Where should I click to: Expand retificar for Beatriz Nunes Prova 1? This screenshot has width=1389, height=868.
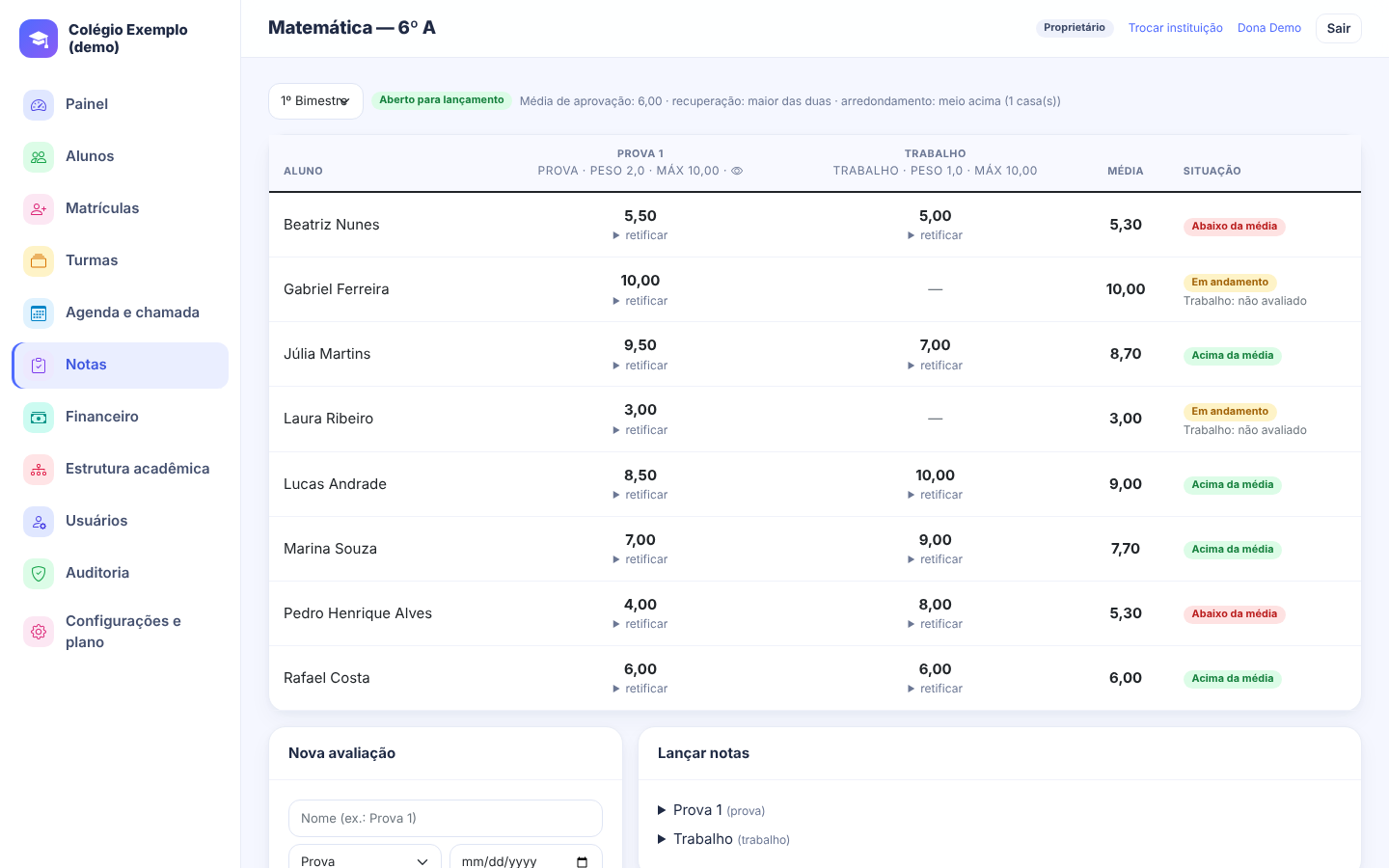[x=640, y=235]
